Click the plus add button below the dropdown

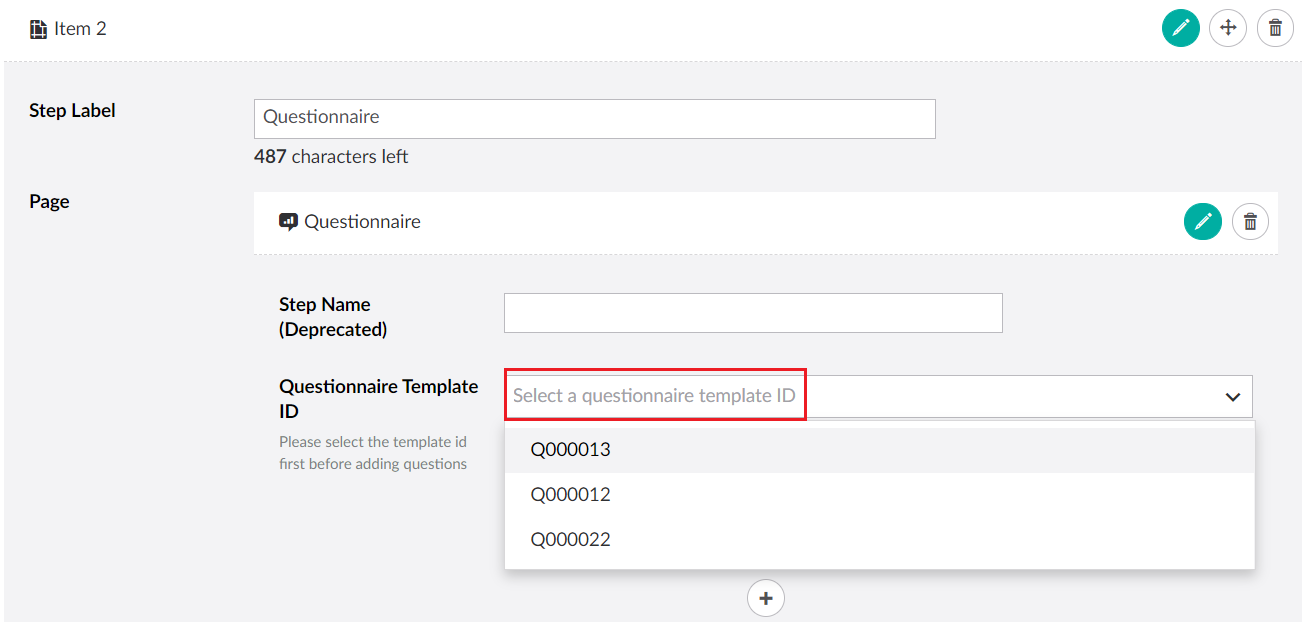coord(766,598)
